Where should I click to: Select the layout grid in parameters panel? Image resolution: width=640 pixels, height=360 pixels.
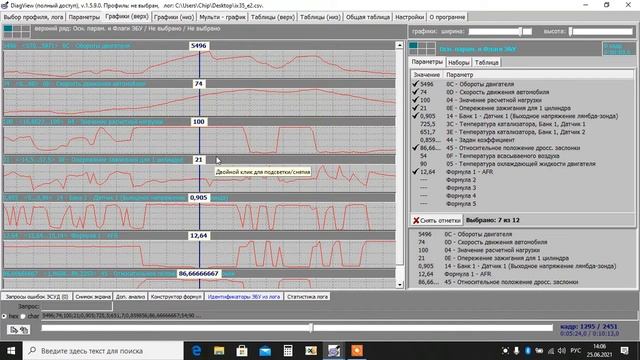(422, 49)
